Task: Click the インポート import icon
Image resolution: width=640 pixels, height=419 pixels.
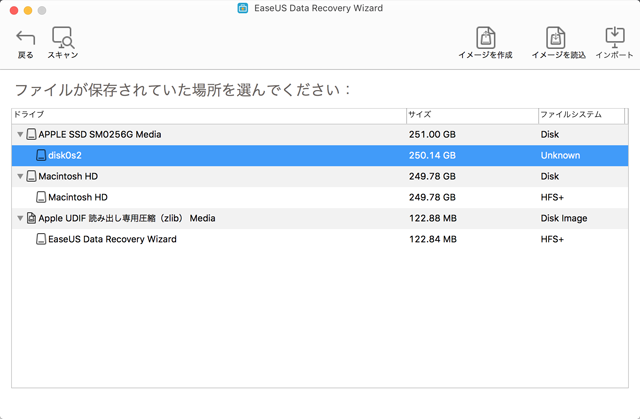Action: point(615,38)
